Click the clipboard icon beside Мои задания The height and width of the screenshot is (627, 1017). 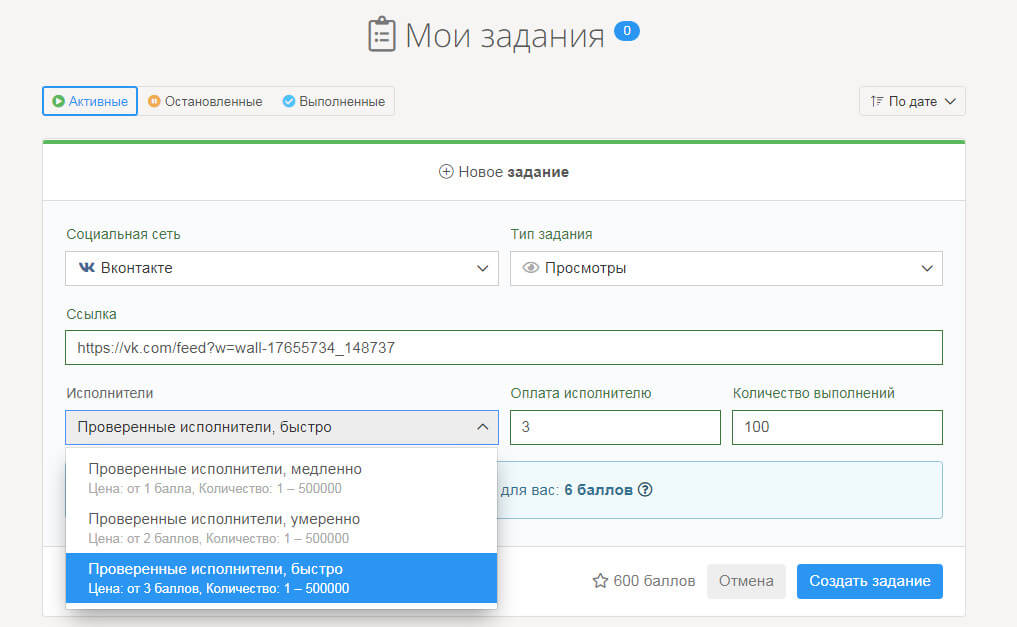tap(382, 35)
